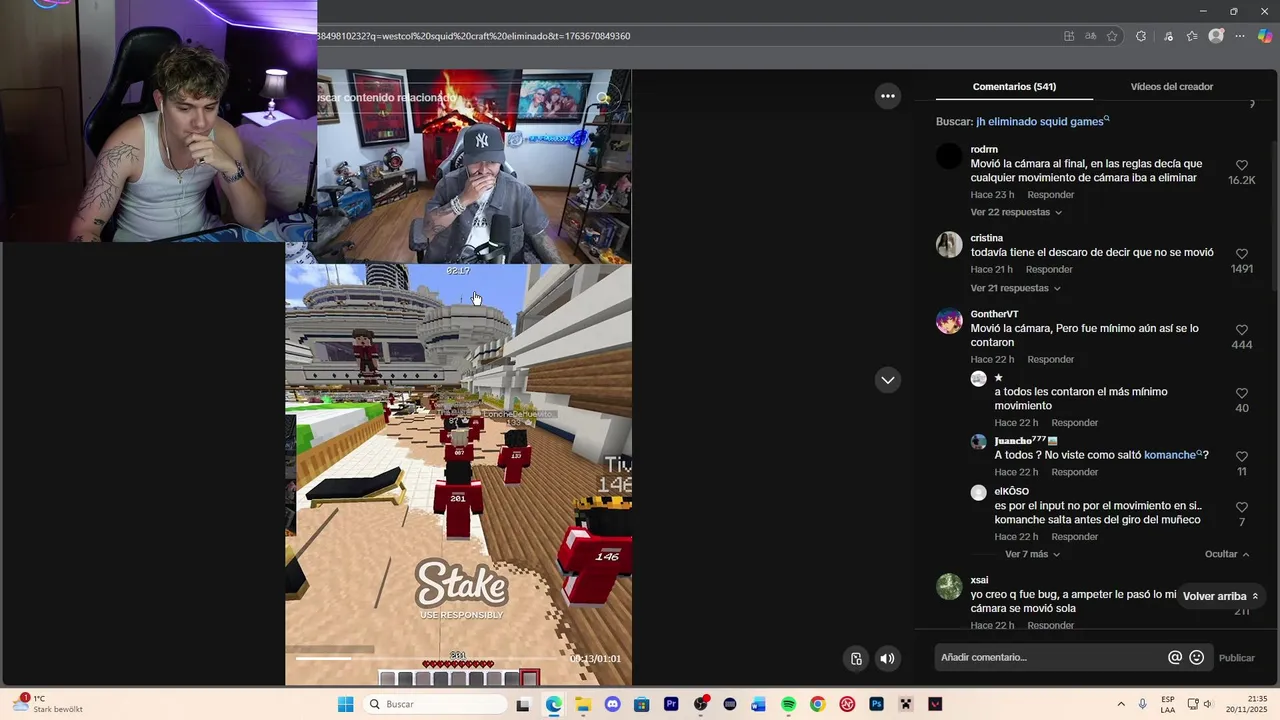This screenshot has height=720, width=1280.
Task: Show hidden icons chevron in system tray
Action: 1120,704
